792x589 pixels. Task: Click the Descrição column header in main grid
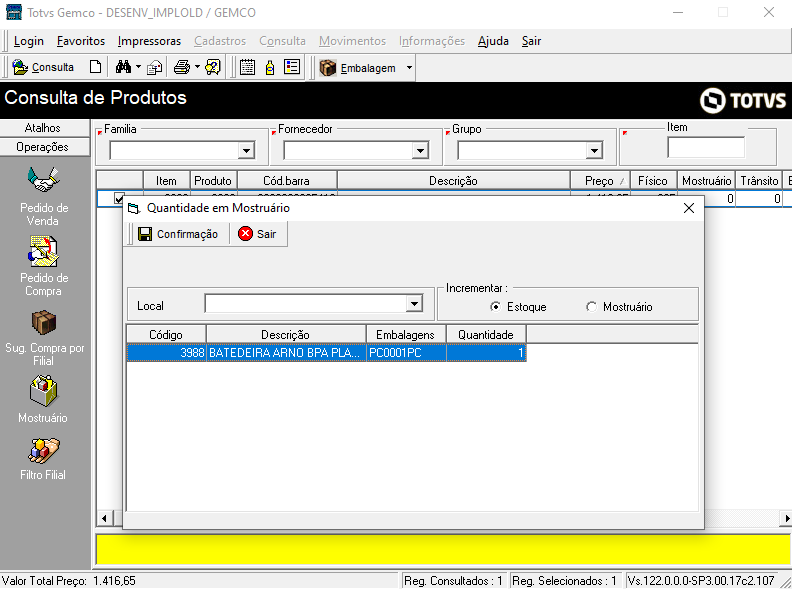454,181
